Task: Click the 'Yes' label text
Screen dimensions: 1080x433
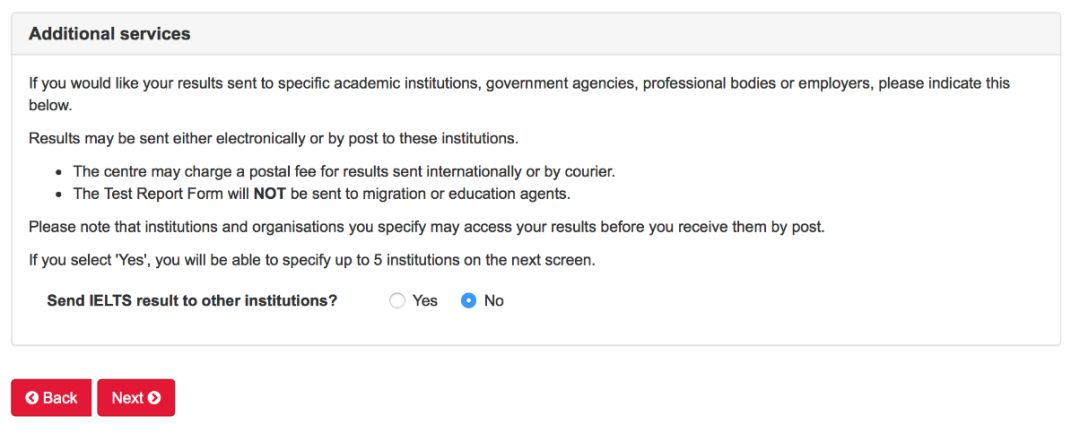Action: tap(425, 301)
